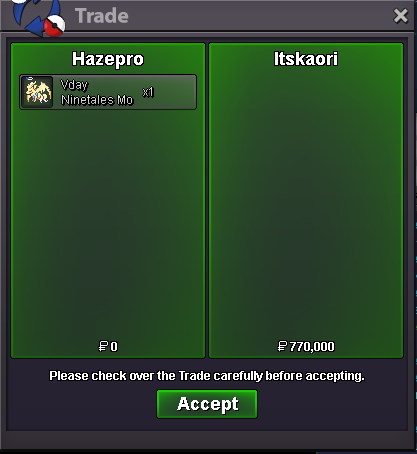Screen dimensions: 417x454
Task: Click the Vday Ninetales Mount sprite icon
Action: pos(38,92)
